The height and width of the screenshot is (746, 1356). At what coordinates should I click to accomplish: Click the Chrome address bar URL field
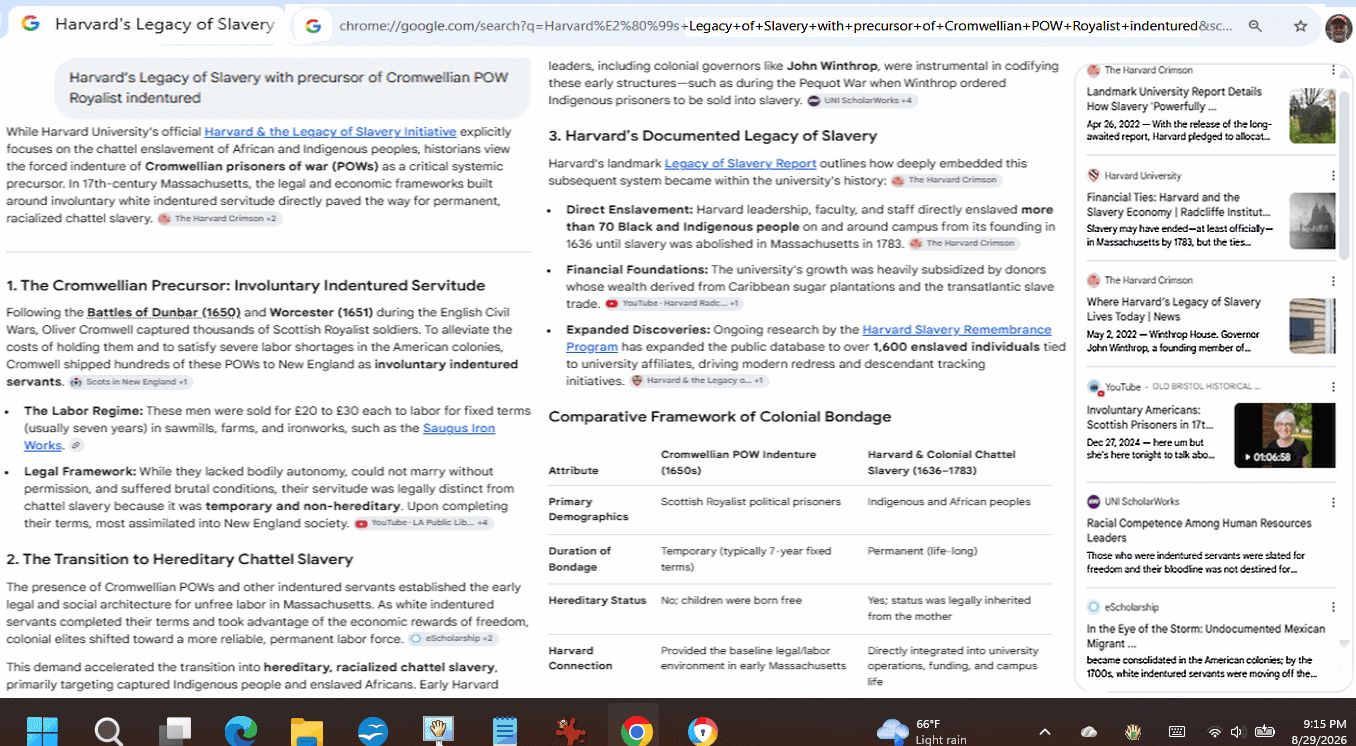785,26
